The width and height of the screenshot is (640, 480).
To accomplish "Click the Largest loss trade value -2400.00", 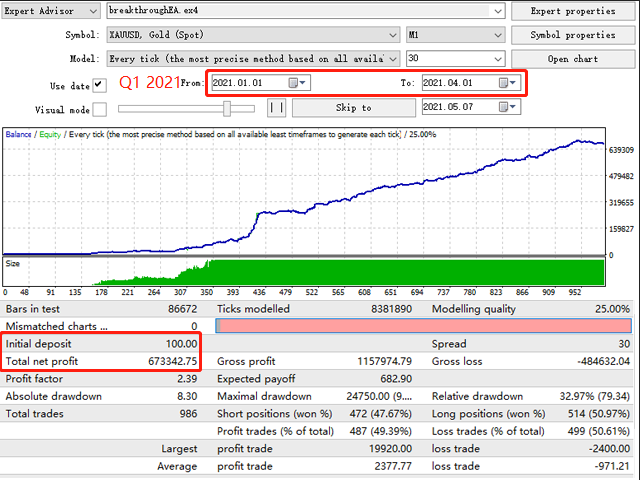I will (609, 449).
